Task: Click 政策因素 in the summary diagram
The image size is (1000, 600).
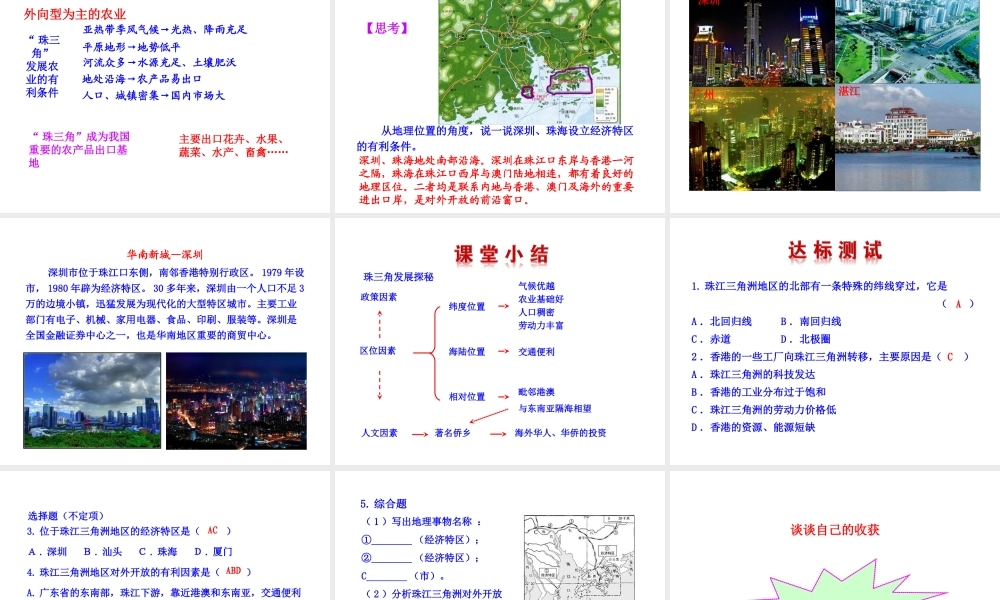Action: [379, 297]
